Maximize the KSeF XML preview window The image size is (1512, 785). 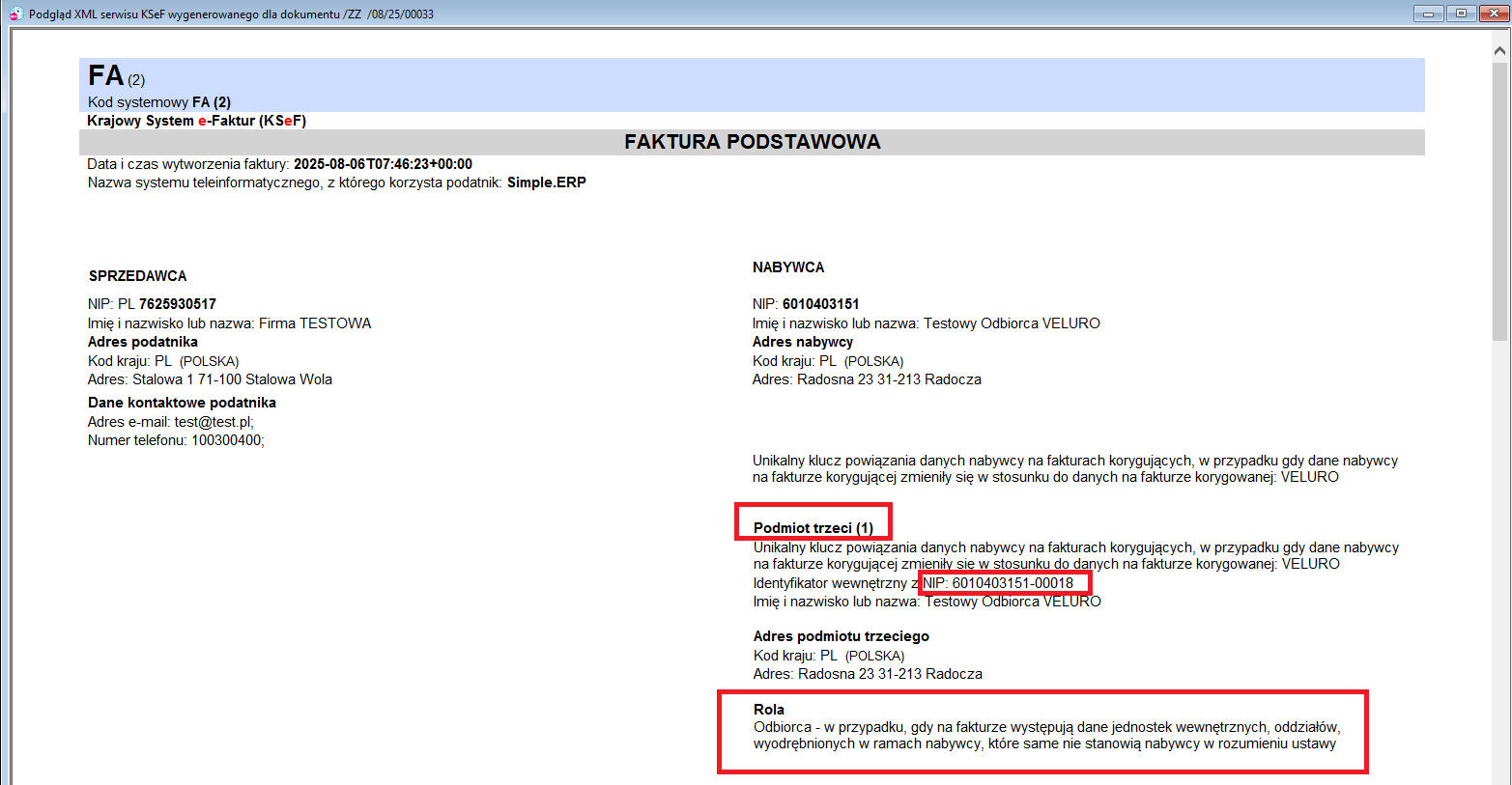(1460, 14)
